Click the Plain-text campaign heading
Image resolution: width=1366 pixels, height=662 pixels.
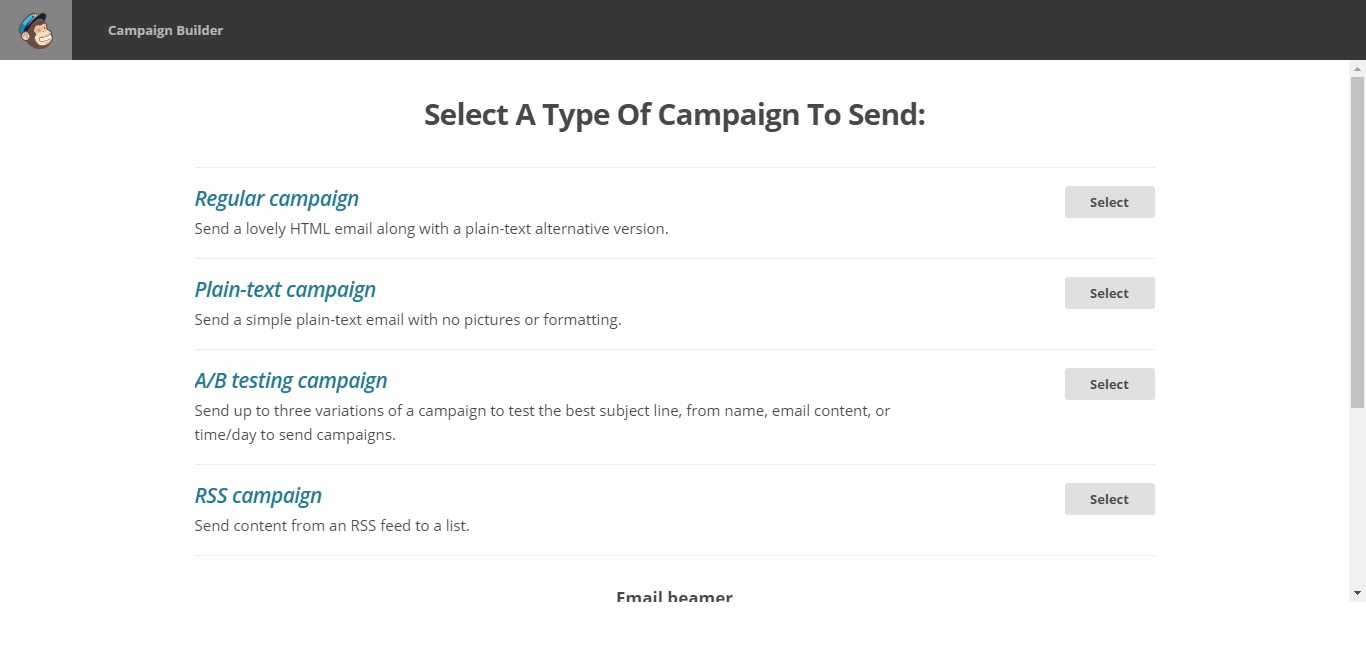point(285,290)
